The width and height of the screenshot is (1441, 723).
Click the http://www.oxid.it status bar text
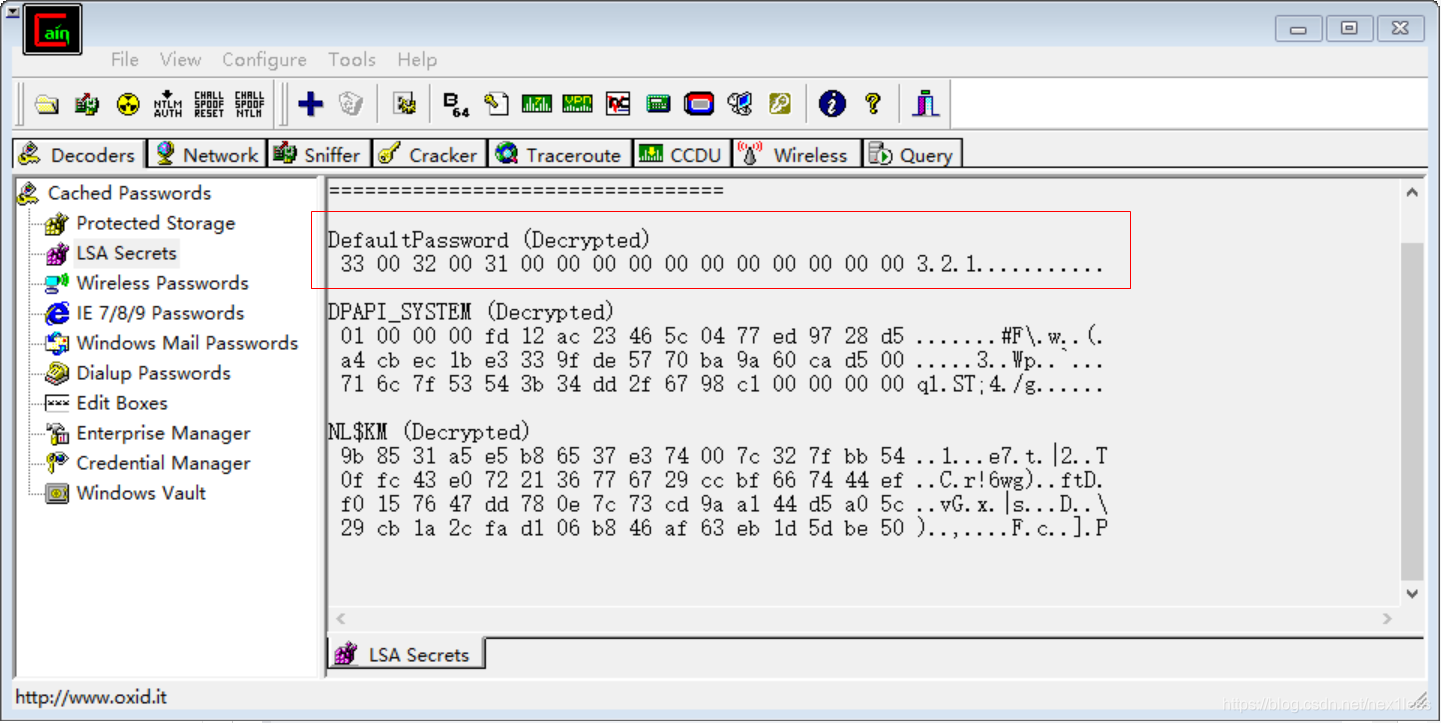coord(91,697)
